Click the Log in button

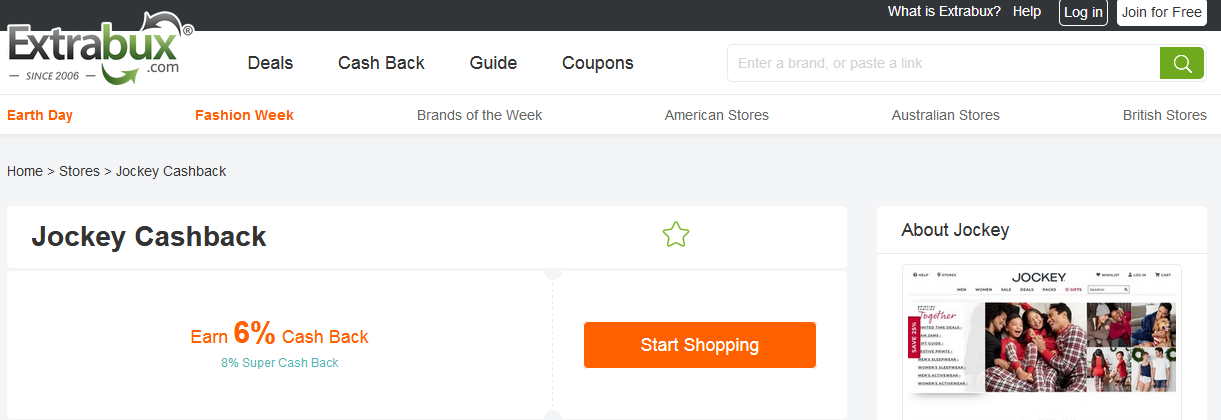click(x=1083, y=12)
